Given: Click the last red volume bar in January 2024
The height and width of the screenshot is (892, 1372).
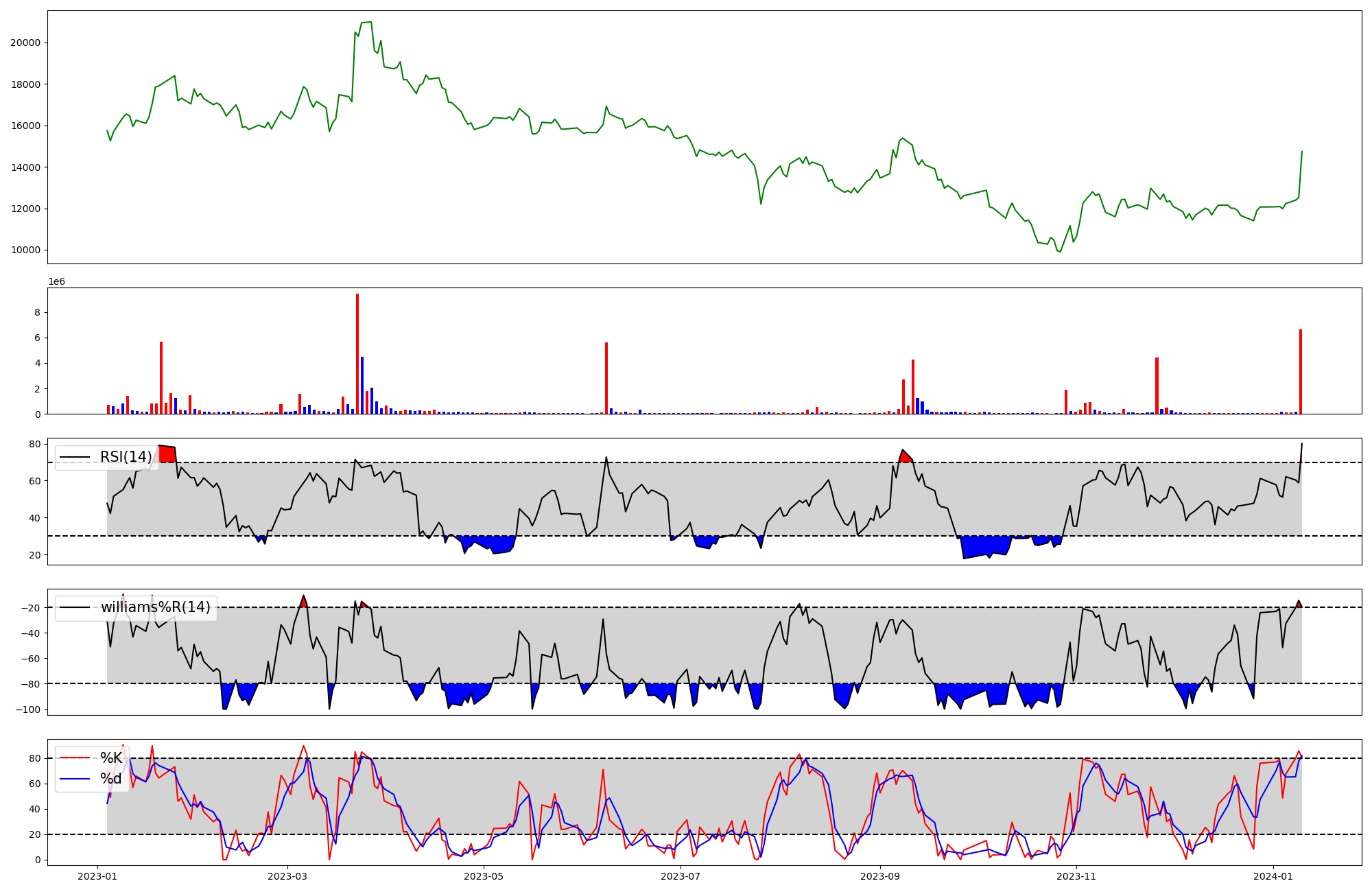Looking at the screenshot, I should pos(1300,372).
